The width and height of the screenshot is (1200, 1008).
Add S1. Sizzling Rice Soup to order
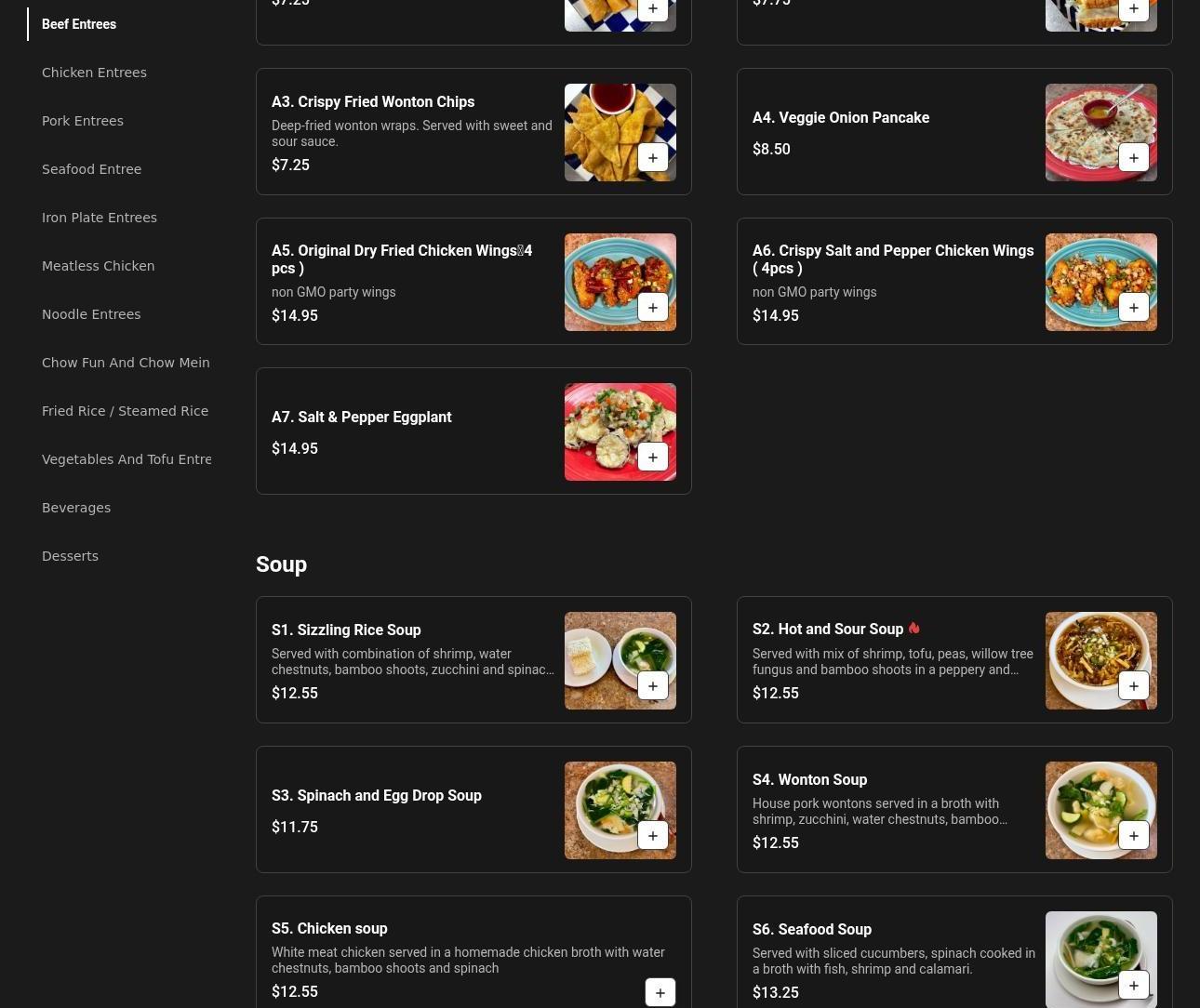tap(653, 686)
